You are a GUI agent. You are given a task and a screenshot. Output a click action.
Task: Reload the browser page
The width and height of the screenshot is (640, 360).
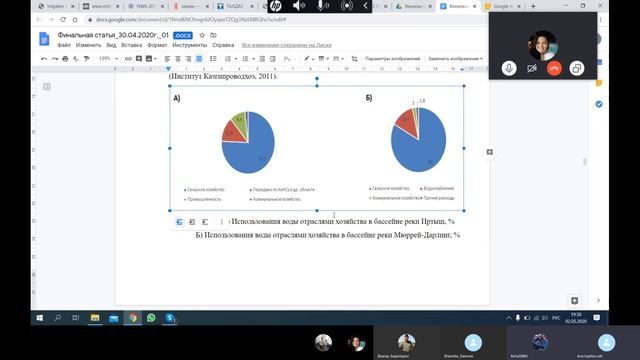point(63,20)
